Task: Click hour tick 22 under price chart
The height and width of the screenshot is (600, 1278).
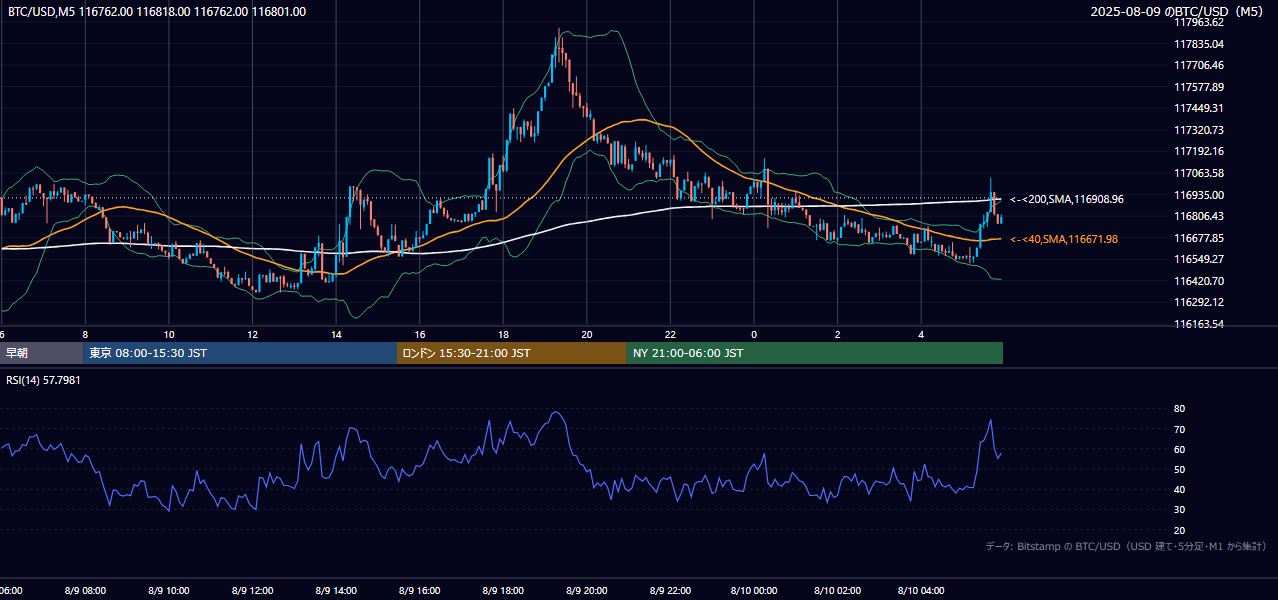Action: tap(671, 334)
